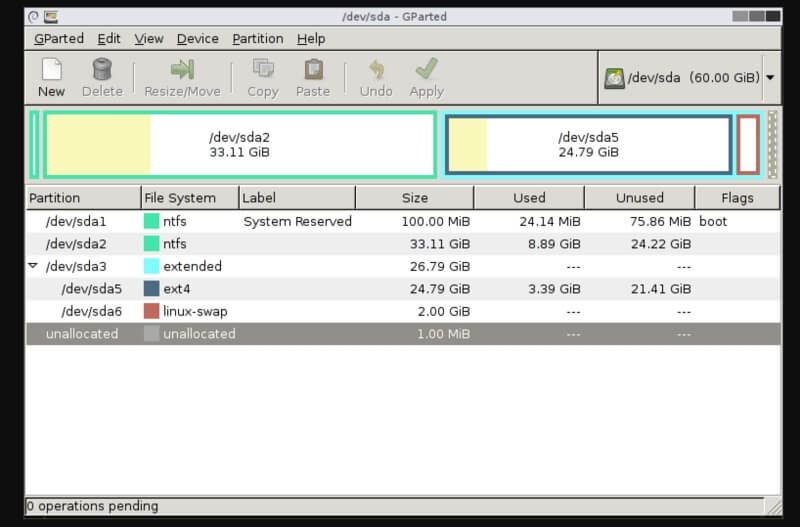This screenshot has width=800, height=527.
Task: Open the Partition menu
Action: point(257,38)
